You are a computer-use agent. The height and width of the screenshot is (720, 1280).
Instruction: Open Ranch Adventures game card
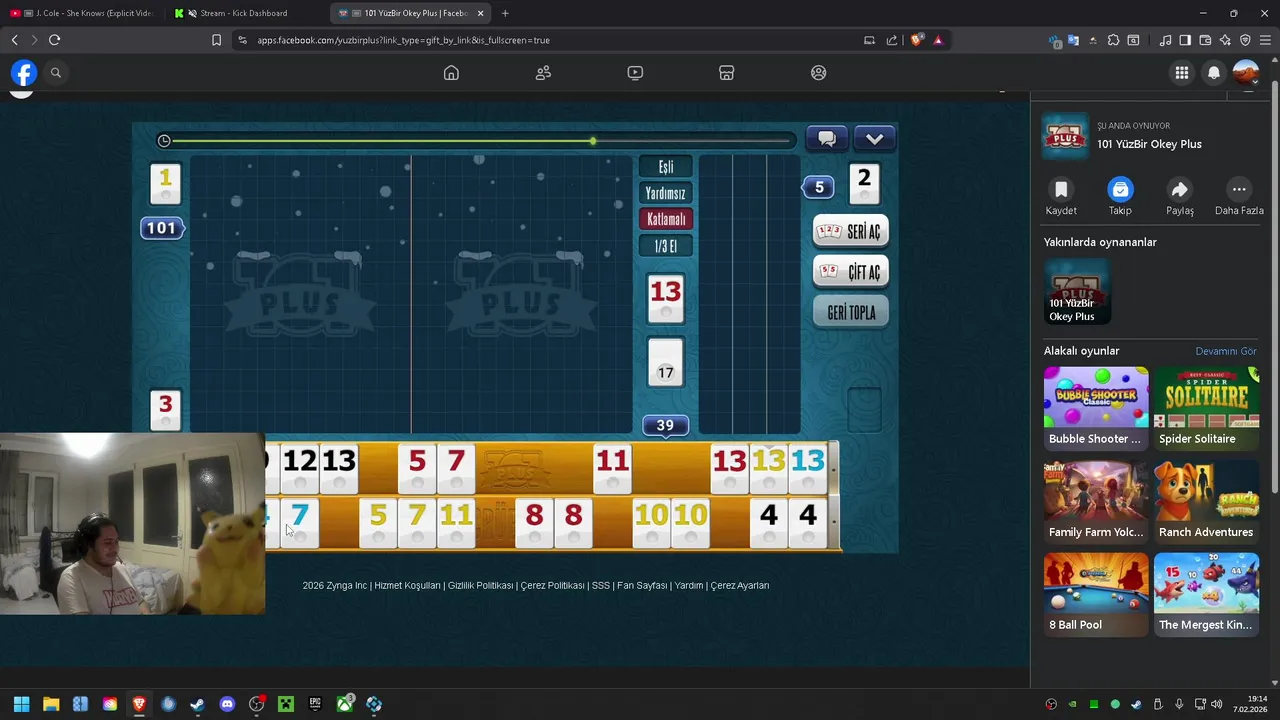click(x=1206, y=501)
